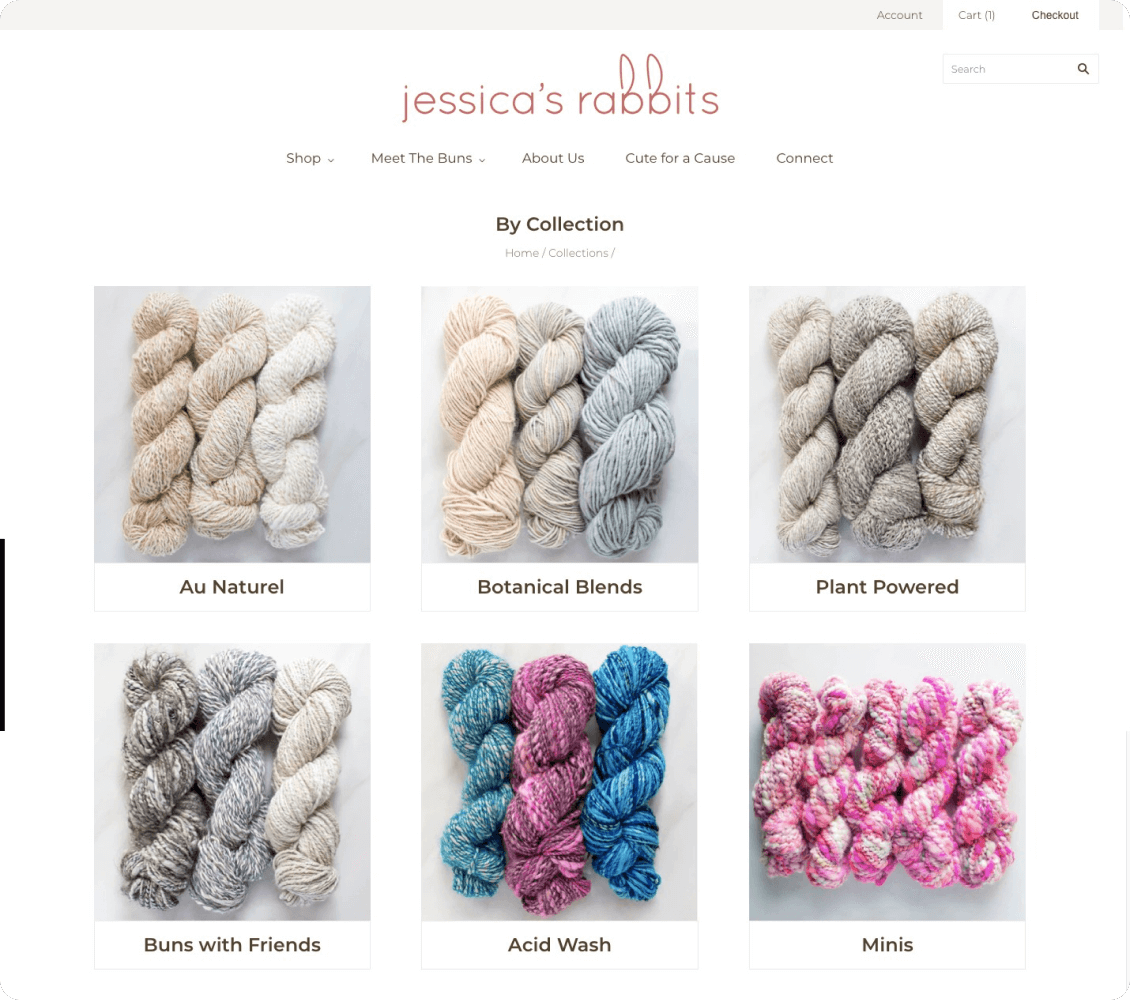Open the Cute for a Cause page
The height and width of the screenshot is (1000, 1130).
pos(680,158)
